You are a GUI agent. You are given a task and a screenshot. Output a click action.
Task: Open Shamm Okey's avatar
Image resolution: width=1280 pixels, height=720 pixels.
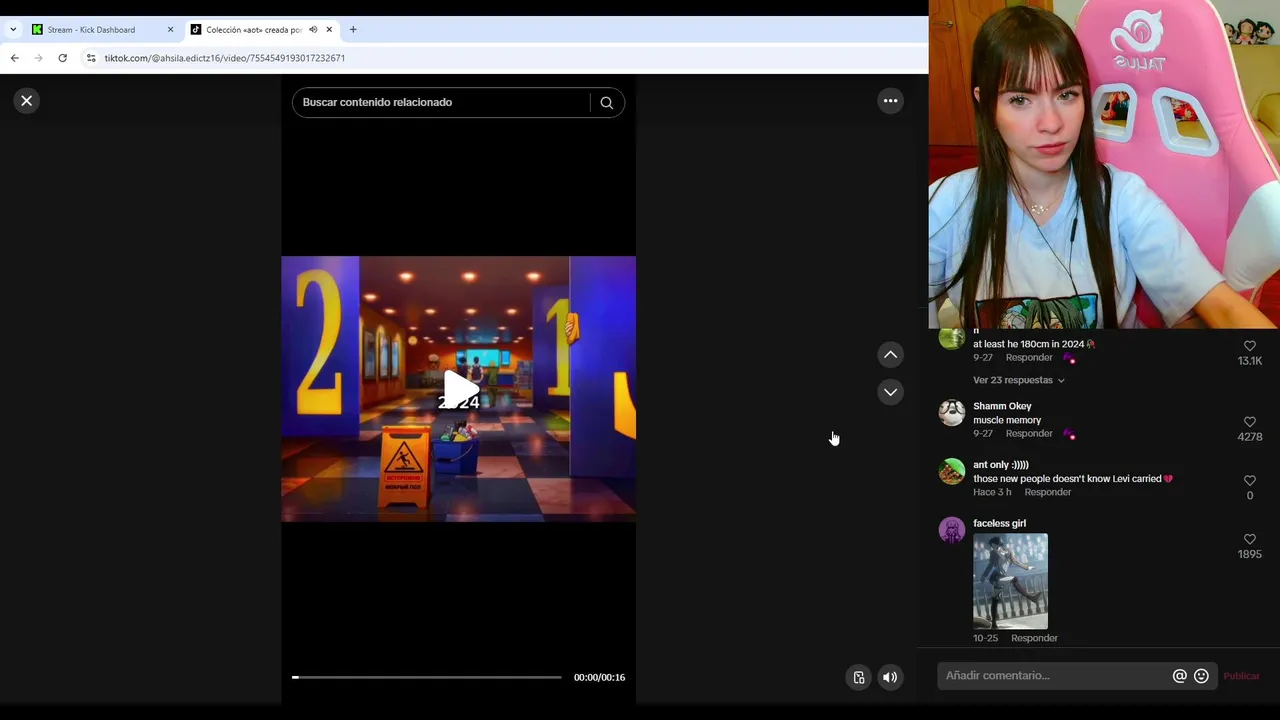(952, 413)
